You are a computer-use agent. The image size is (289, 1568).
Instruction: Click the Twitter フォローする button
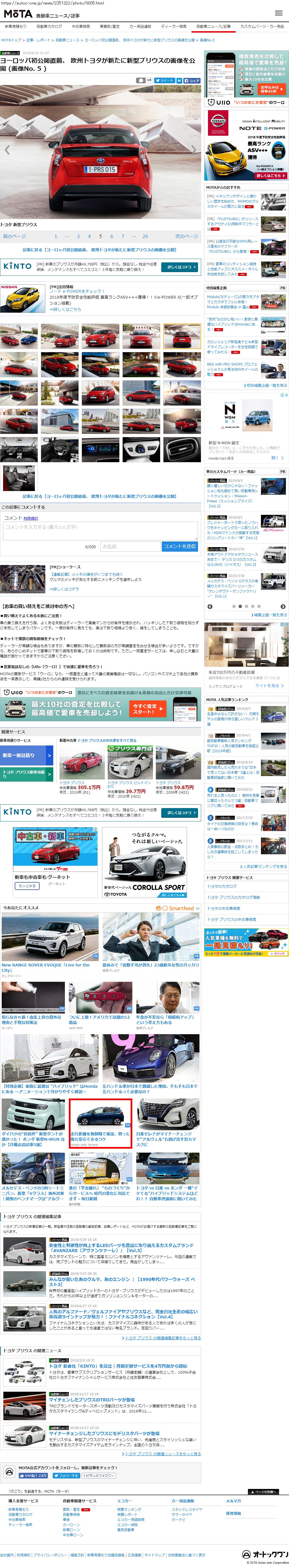pyautogui.click(x=66, y=1475)
